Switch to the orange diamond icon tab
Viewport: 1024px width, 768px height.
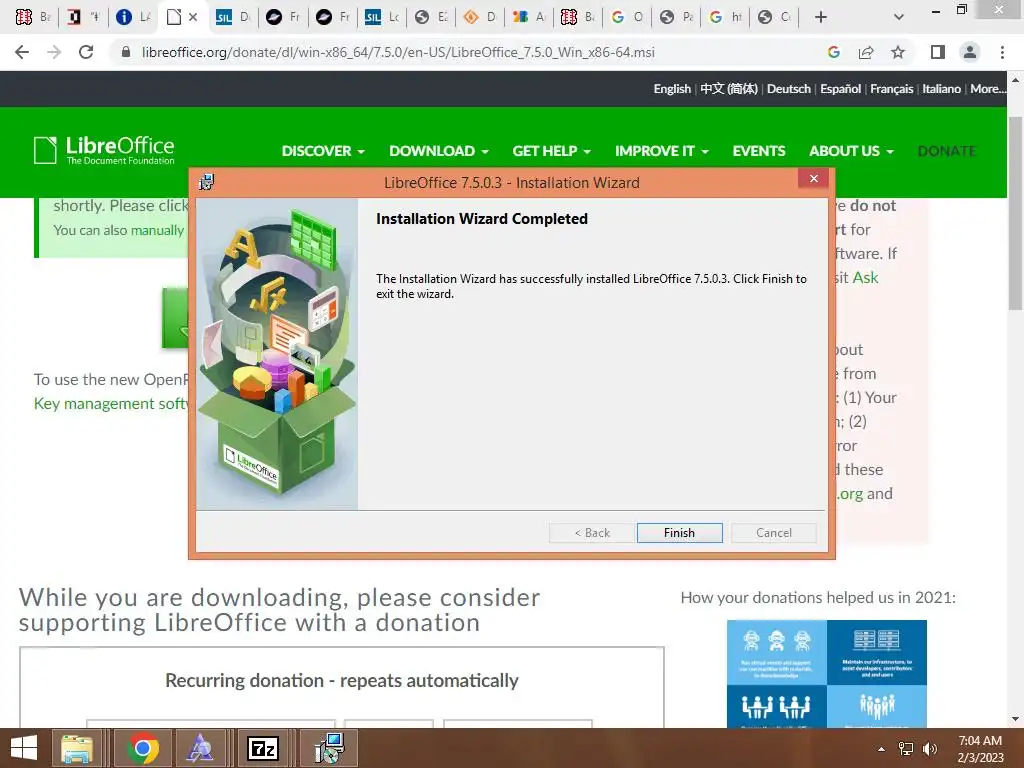click(479, 17)
